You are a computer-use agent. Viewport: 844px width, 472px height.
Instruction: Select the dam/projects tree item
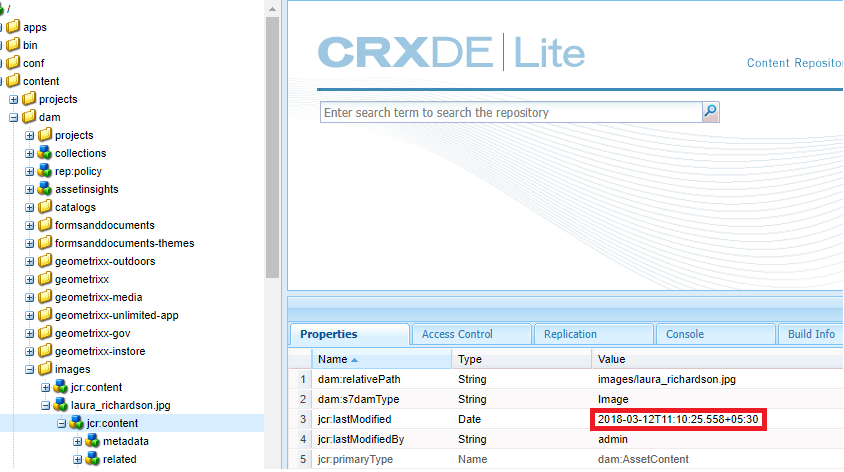click(x=74, y=135)
